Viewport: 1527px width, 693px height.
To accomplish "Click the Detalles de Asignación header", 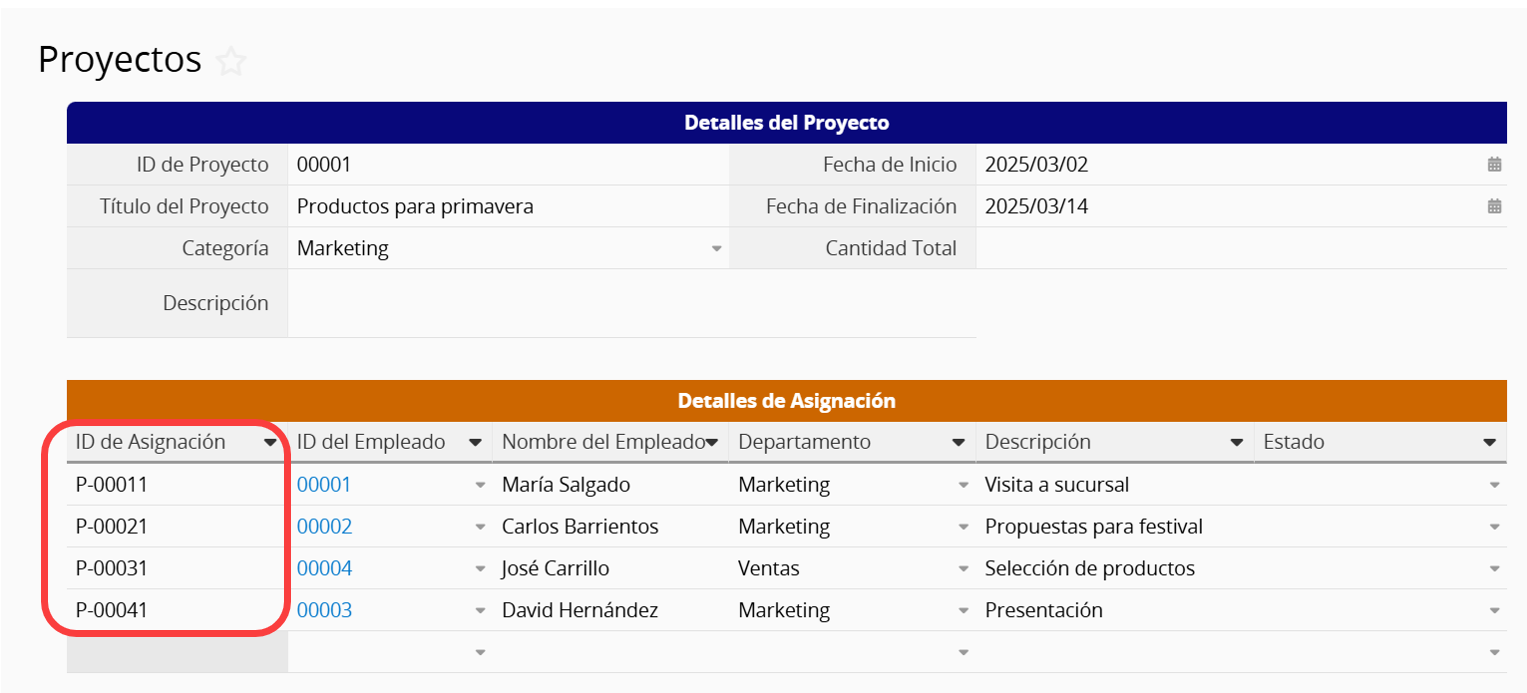I will point(787,401).
